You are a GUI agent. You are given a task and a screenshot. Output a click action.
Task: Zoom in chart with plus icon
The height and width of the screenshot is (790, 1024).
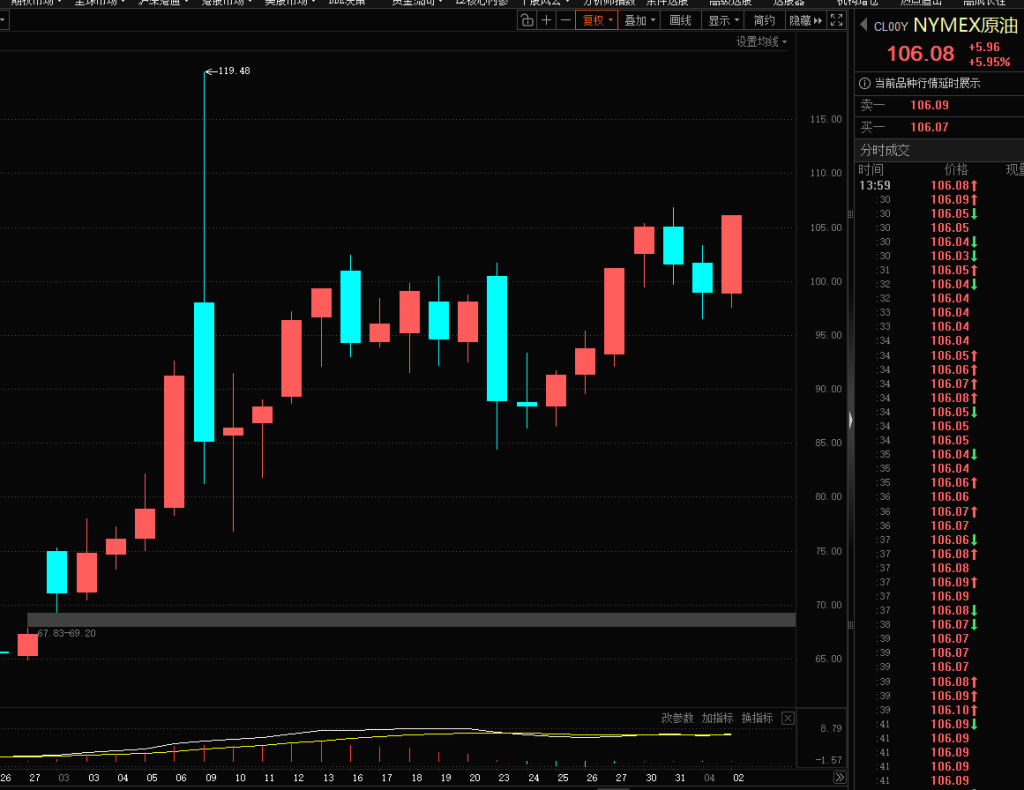[x=546, y=20]
